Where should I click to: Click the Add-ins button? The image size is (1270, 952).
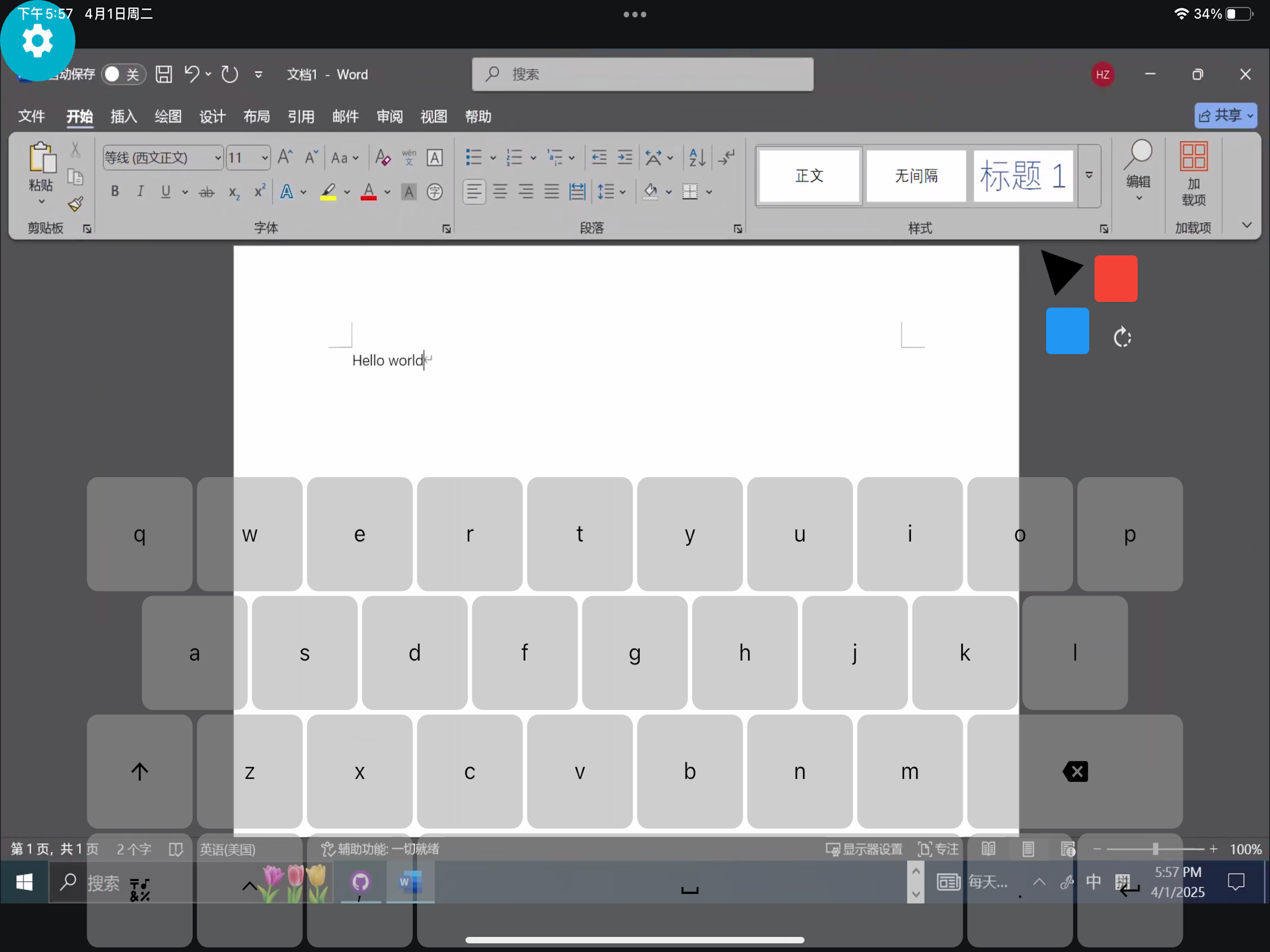(1194, 174)
